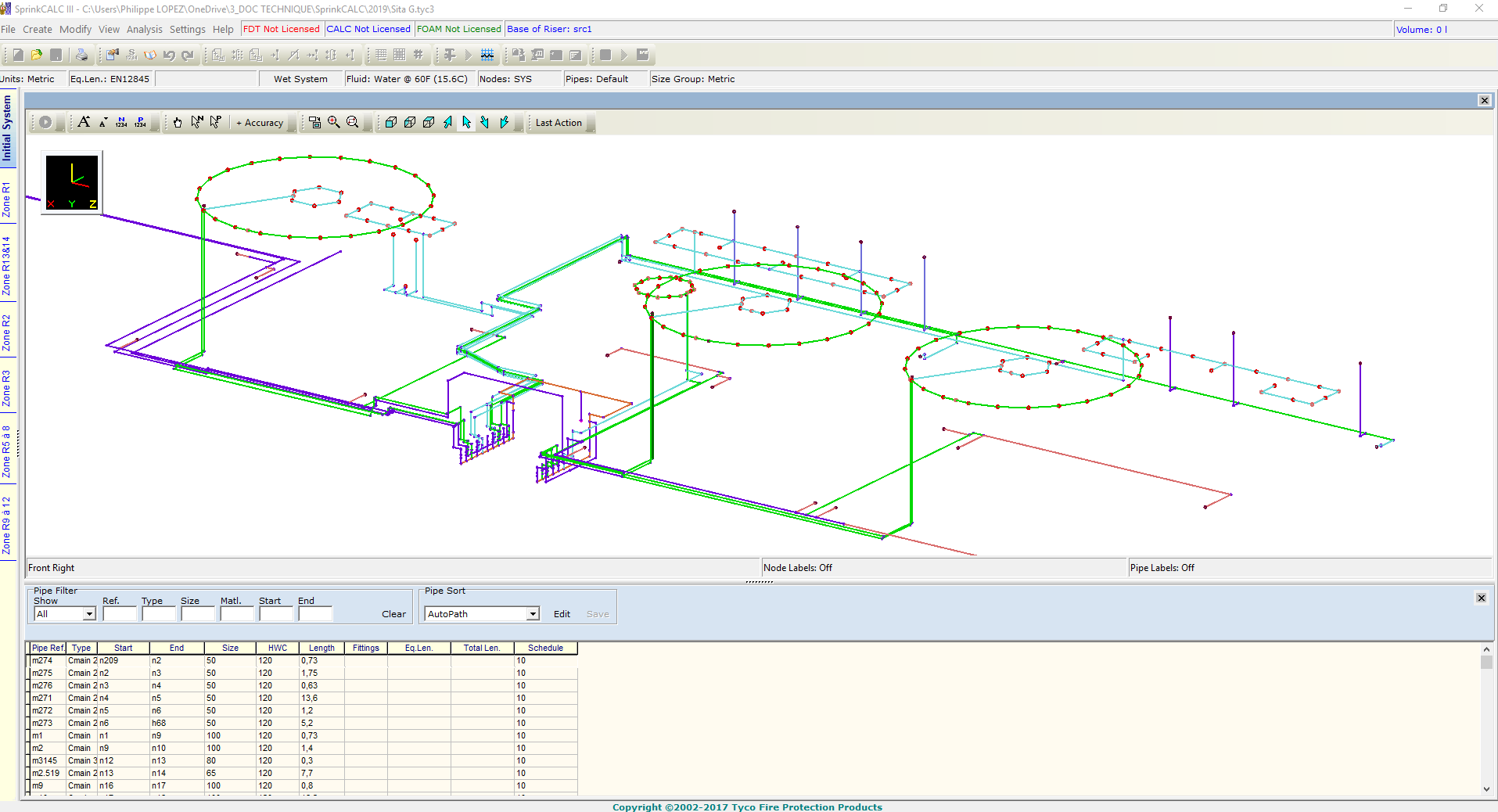Toggle pipe number labels (blue P 1234)
Viewport: 1498px width, 812px height.
tap(140, 122)
